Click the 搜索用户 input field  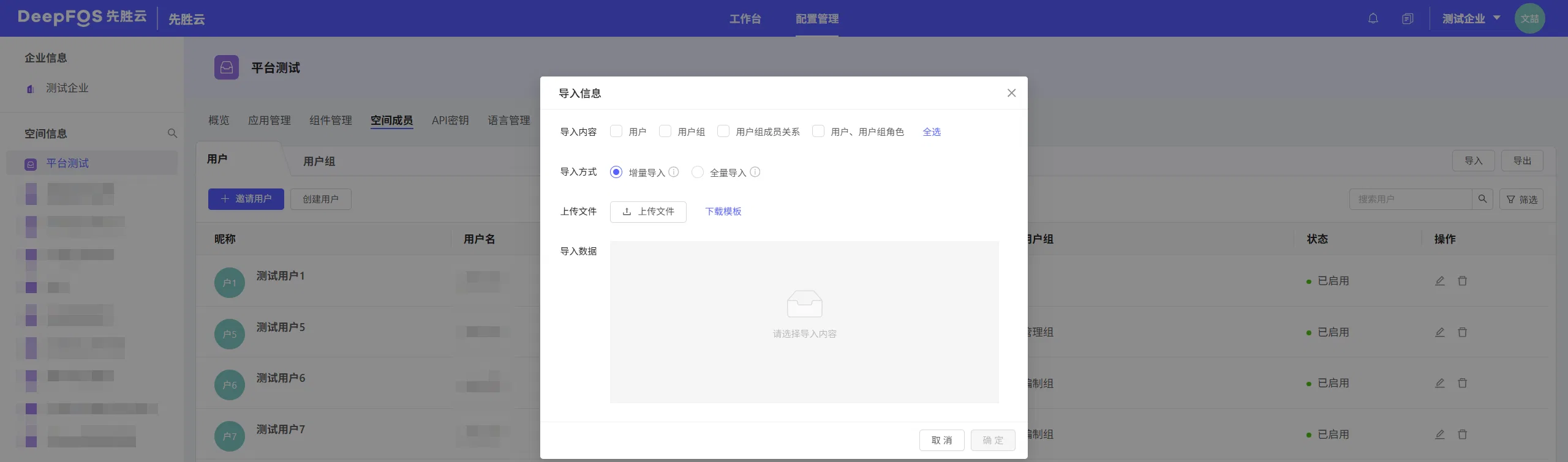(1411, 199)
